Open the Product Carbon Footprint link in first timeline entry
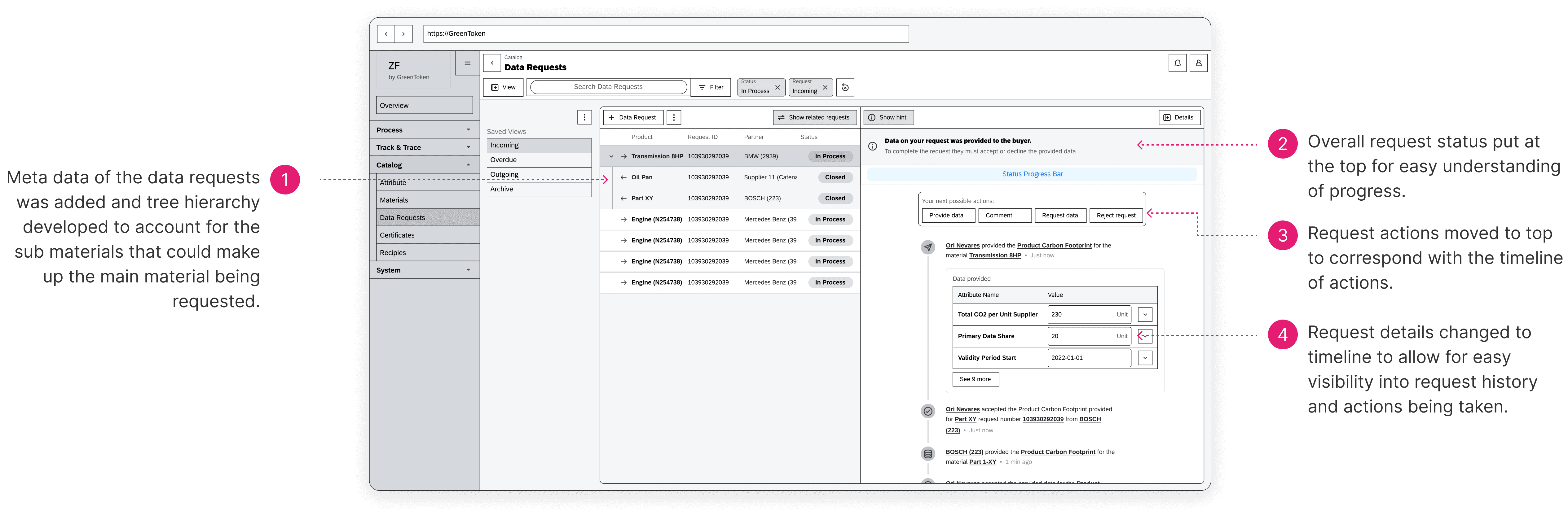1568x515 pixels. pyautogui.click(x=1054, y=246)
